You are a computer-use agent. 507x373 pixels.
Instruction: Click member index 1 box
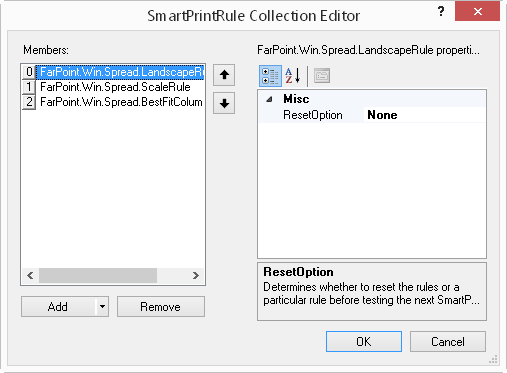click(x=29, y=87)
